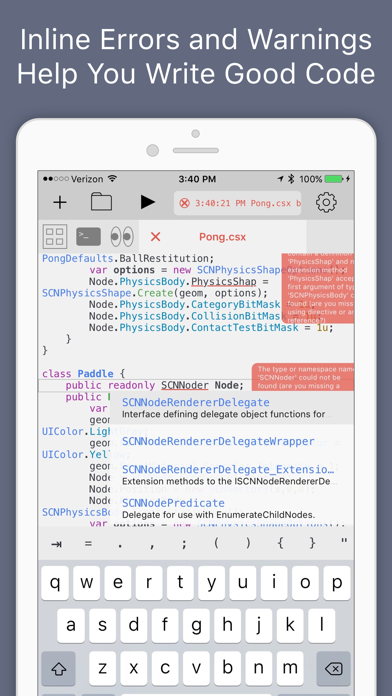392x696 pixels.
Task: Tap the 'class Paddle {' code line
Action: coord(84,374)
